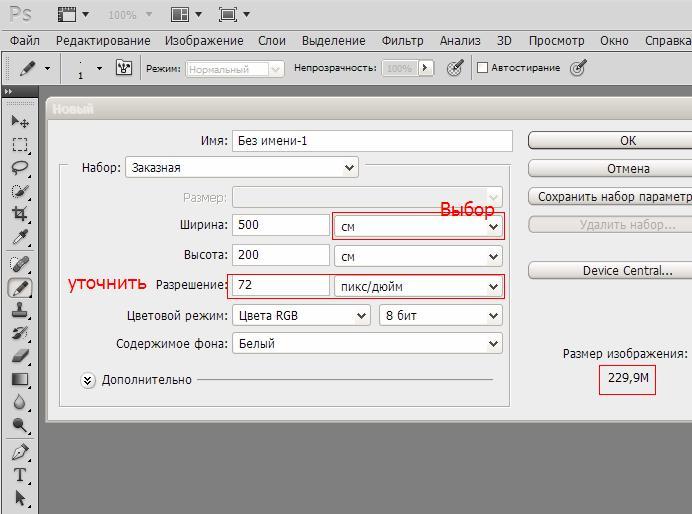Open the brush size picker arrow
Image resolution: width=692 pixels, height=514 pixels.
99,68
